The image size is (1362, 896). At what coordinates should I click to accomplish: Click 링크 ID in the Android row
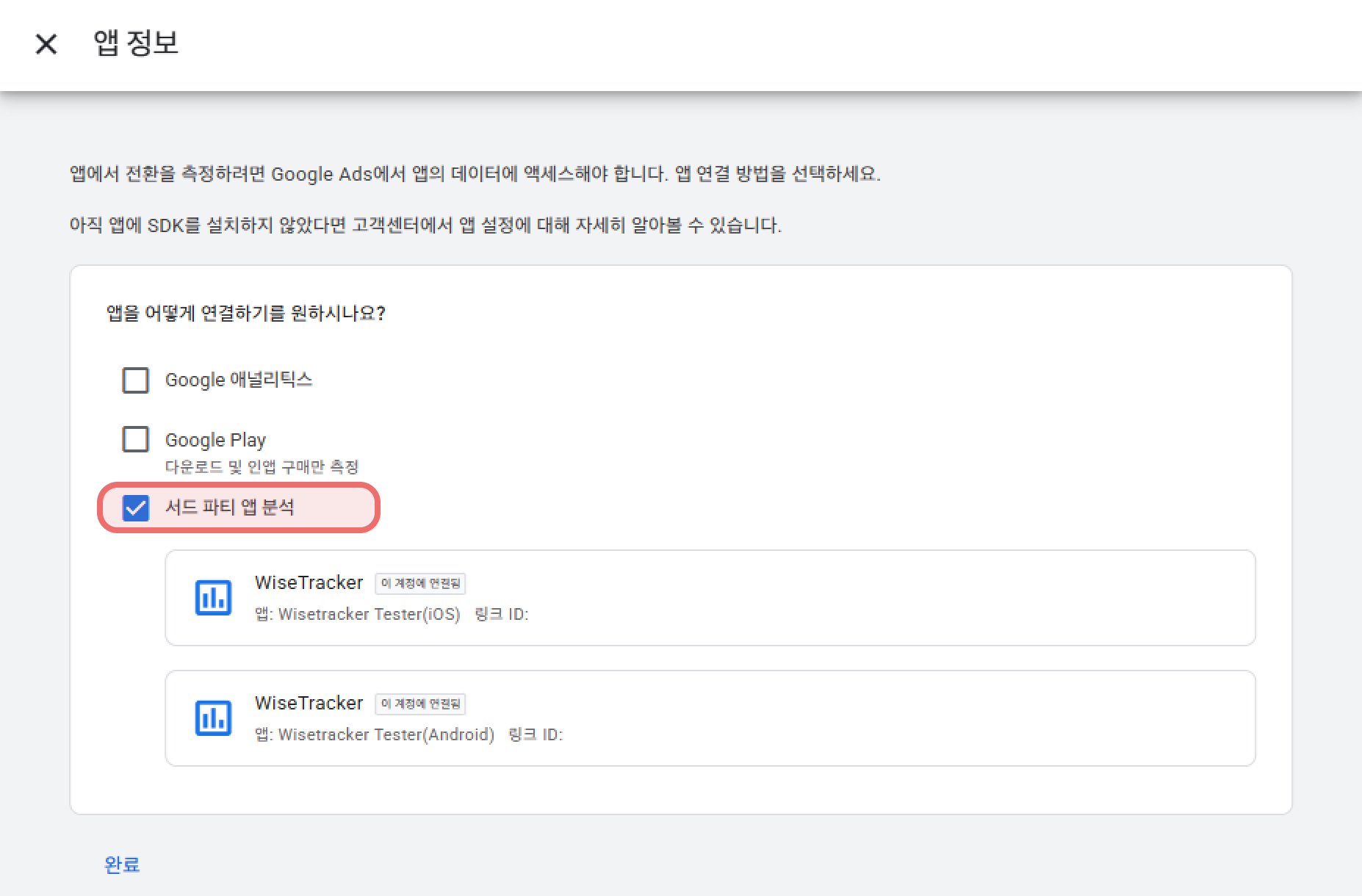click(535, 735)
